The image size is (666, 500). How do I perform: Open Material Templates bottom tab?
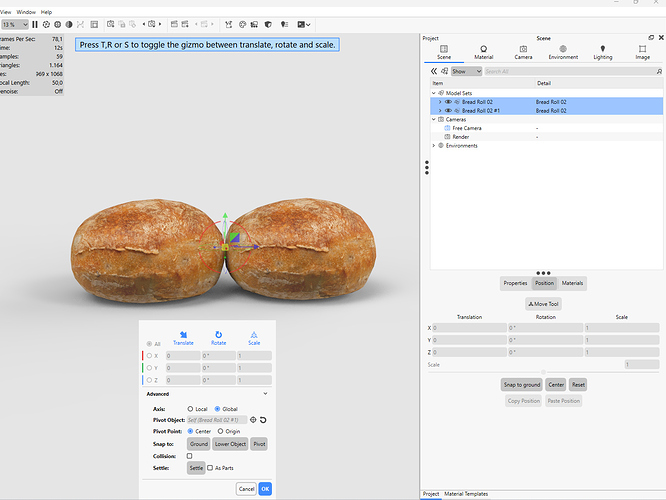click(x=466, y=494)
